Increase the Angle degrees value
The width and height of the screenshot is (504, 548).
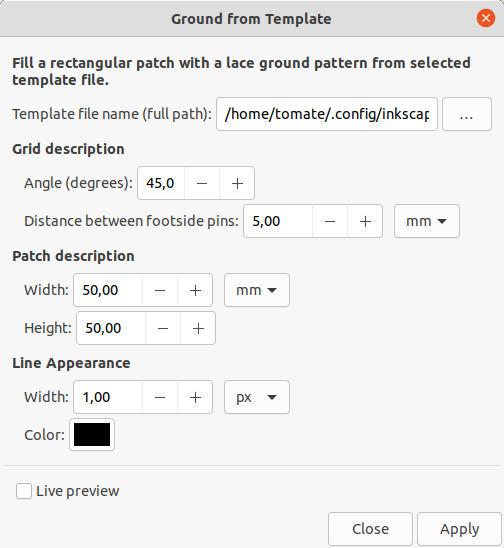(237, 183)
